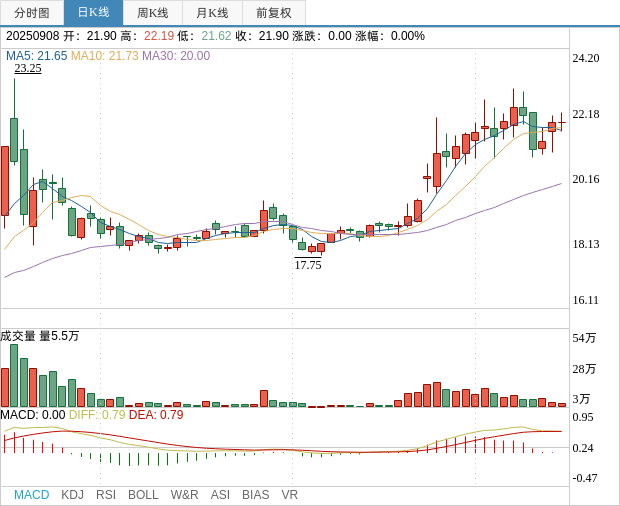Click the 20.16 price axis label
620x506 pixels.
[x=586, y=179]
